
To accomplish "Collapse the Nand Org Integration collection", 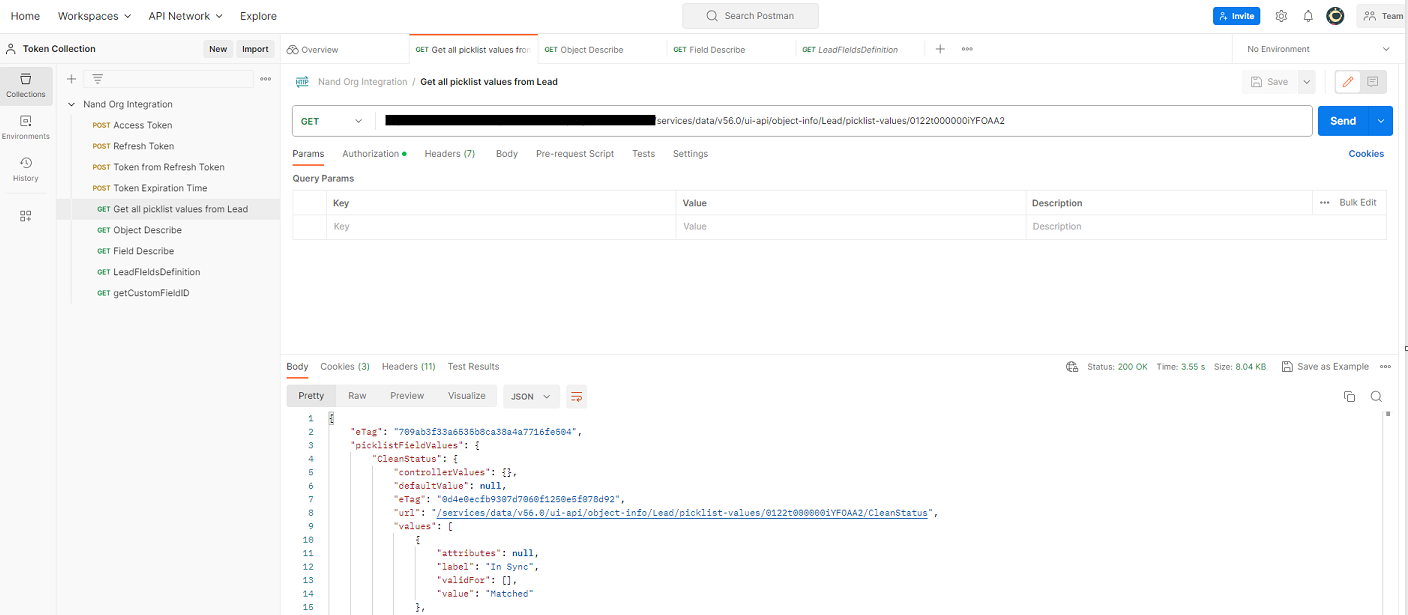I will coord(72,104).
